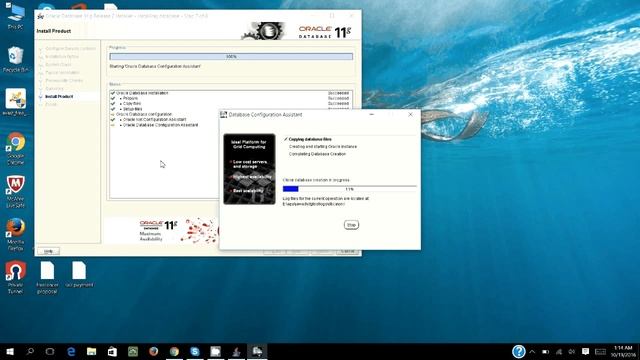
Task: Open the volume tray icon
Action: (x=572, y=351)
